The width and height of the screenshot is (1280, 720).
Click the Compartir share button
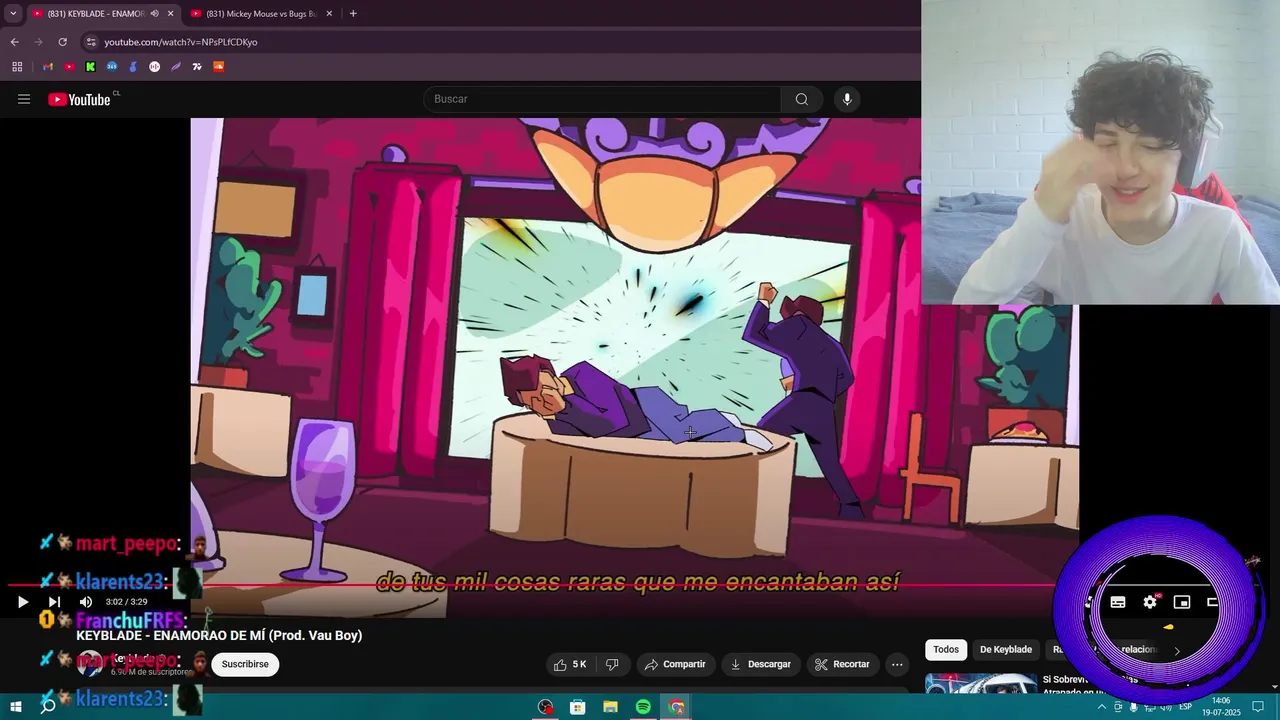(675, 664)
